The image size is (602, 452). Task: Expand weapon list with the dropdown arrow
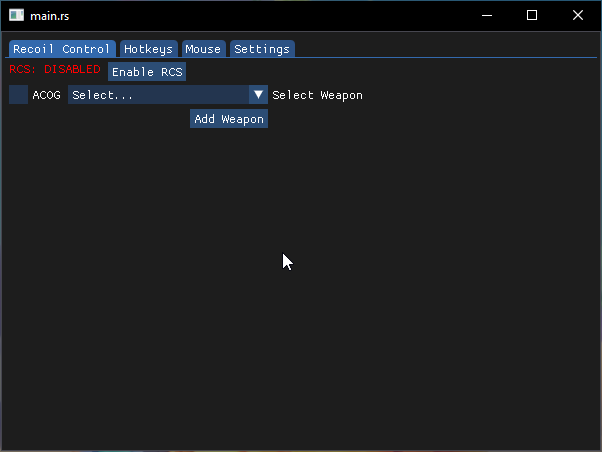coord(258,95)
